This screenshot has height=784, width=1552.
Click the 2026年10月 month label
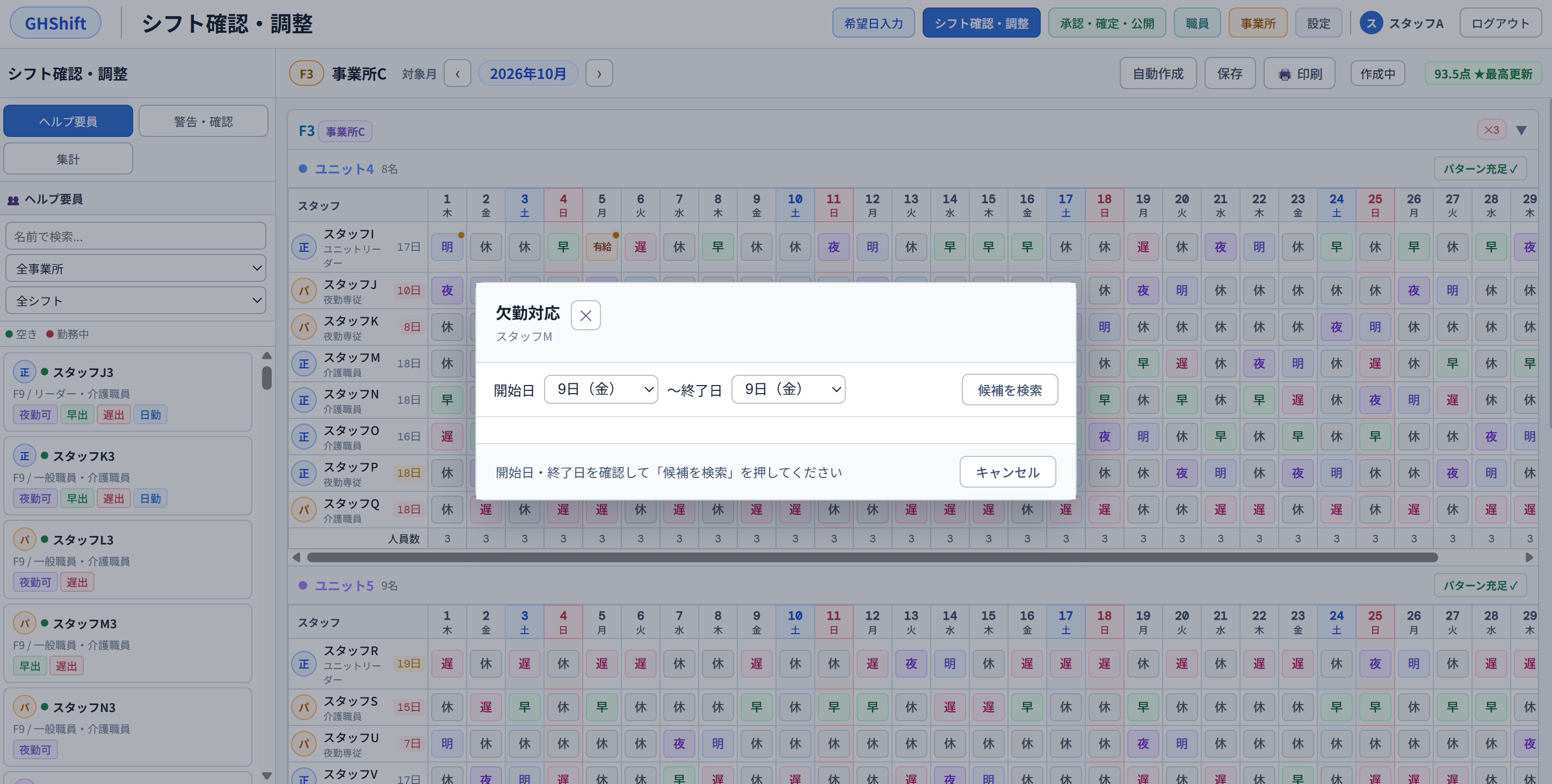pyautogui.click(x=528, y=74)
